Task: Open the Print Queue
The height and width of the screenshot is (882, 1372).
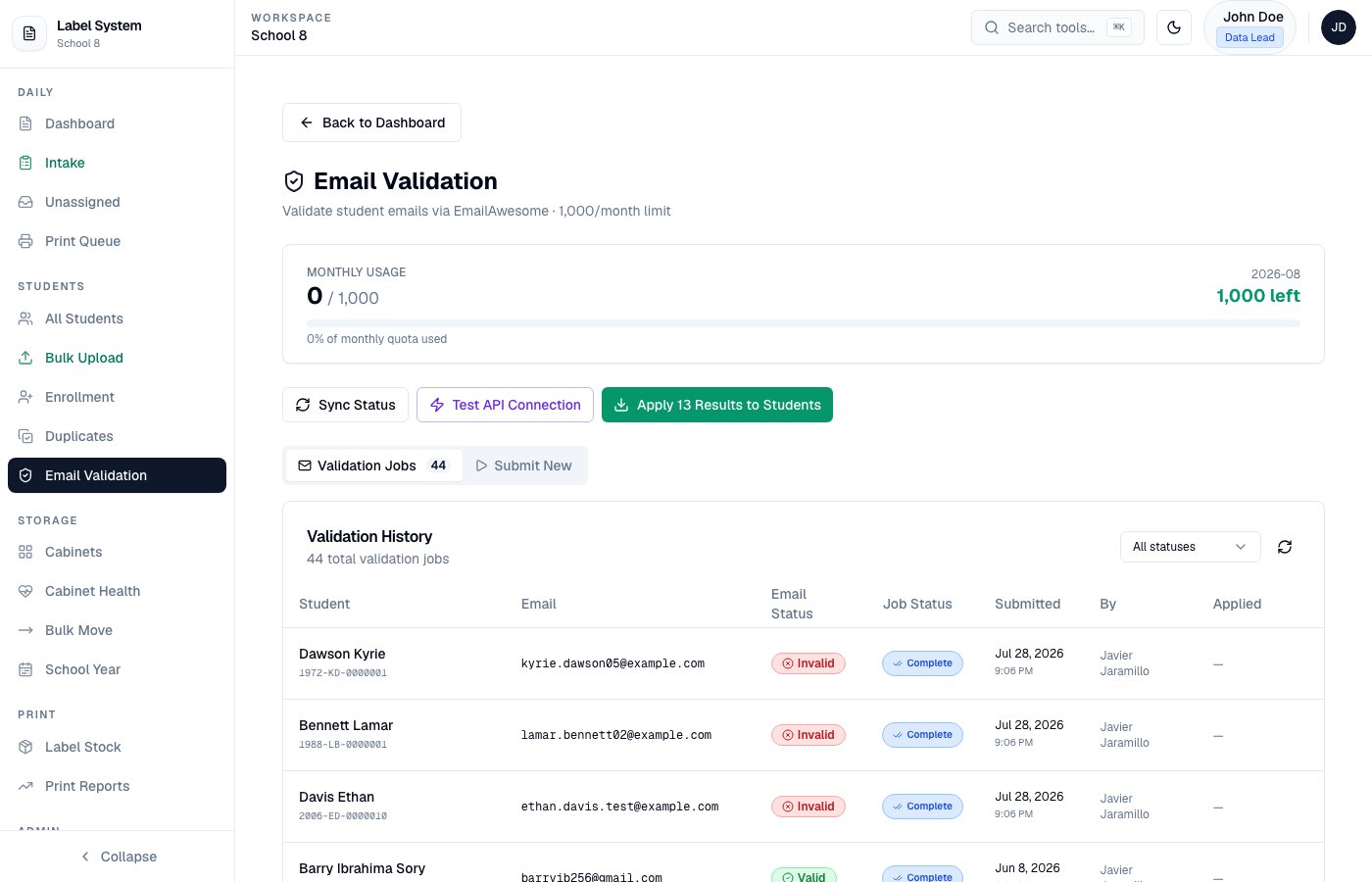Action: click(x=117, y=241)
